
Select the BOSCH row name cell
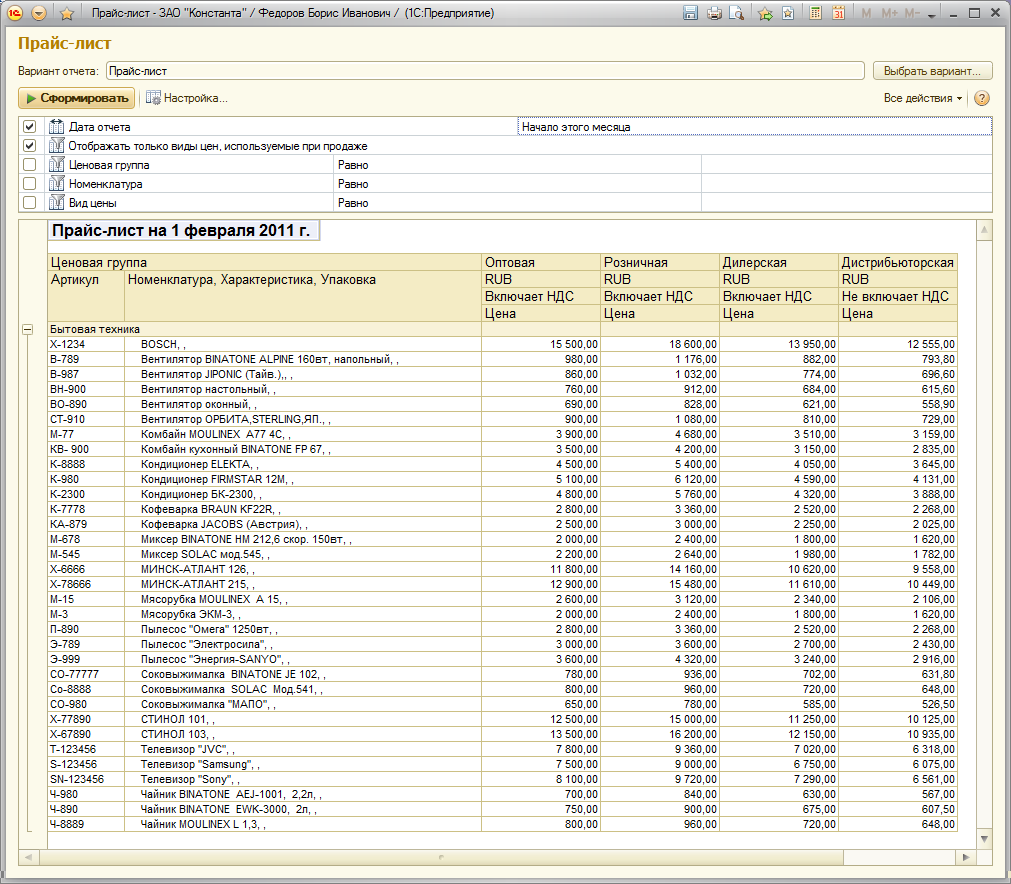(x=303, y=344)
